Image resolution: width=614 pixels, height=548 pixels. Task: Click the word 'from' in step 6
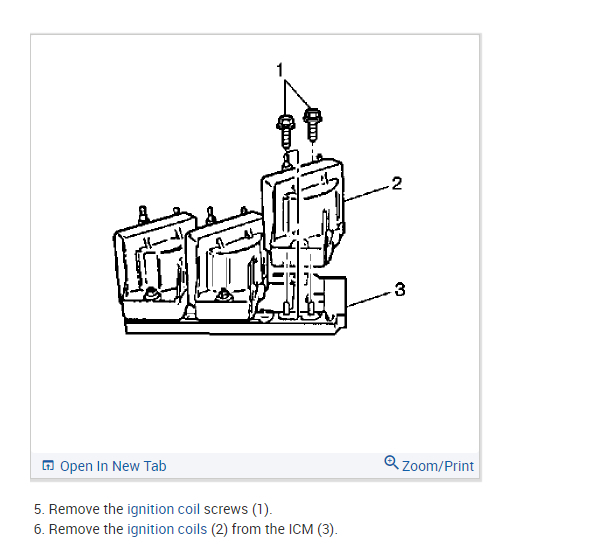246,529
